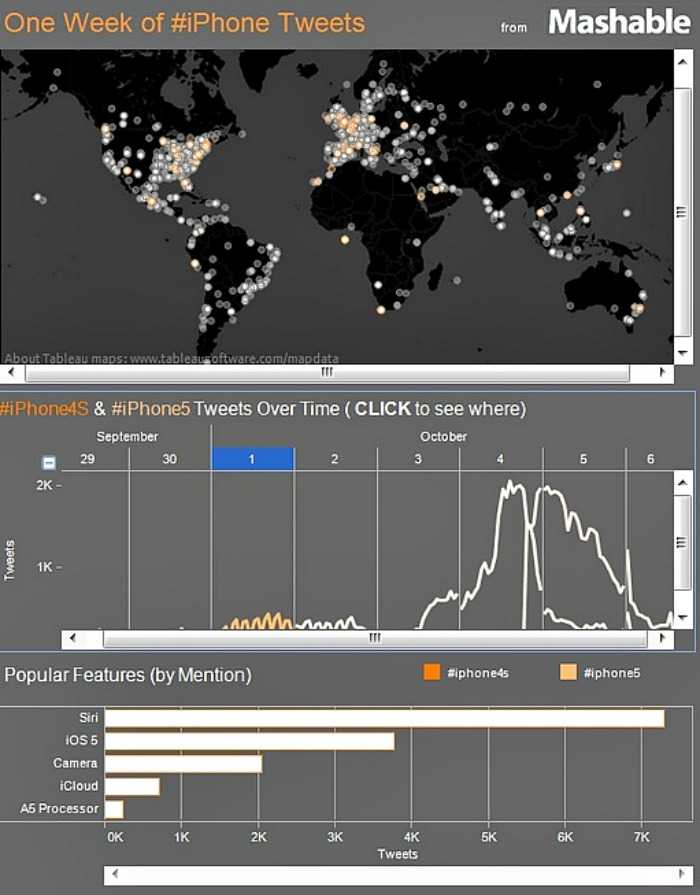The height and width of the screenshot is (895, 700).
Task: Select the October 4 date header
Action: point(501,459)
